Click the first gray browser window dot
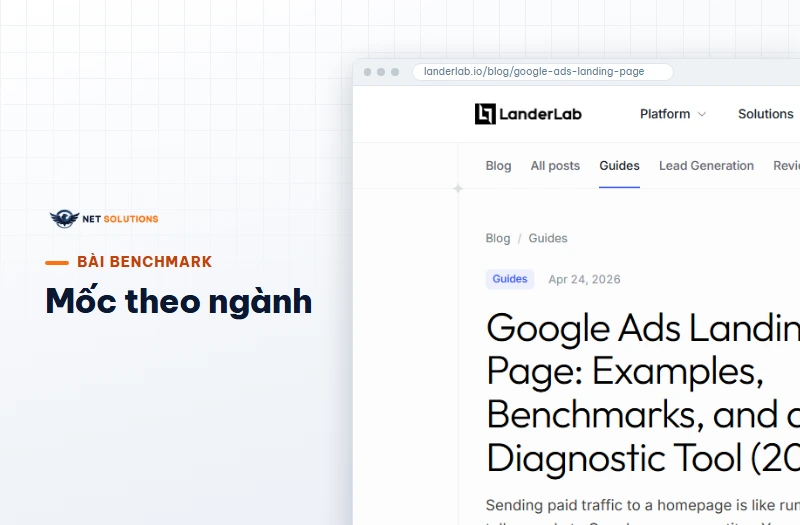The height and width of the screenshot is (525, 800). 367,72
